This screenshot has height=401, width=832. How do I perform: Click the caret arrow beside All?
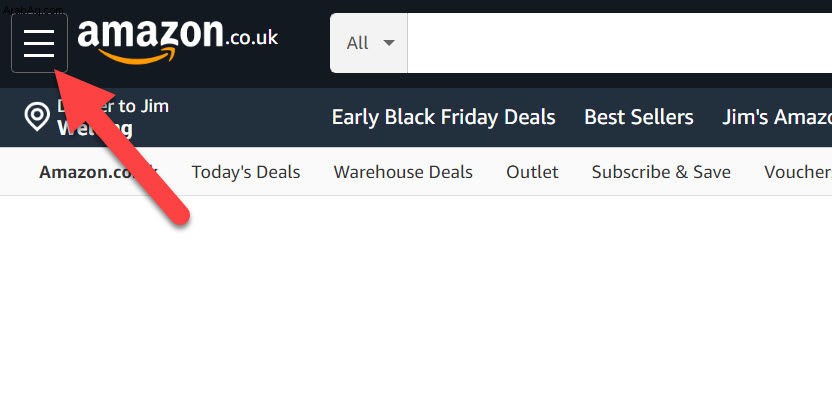(389, 42)
